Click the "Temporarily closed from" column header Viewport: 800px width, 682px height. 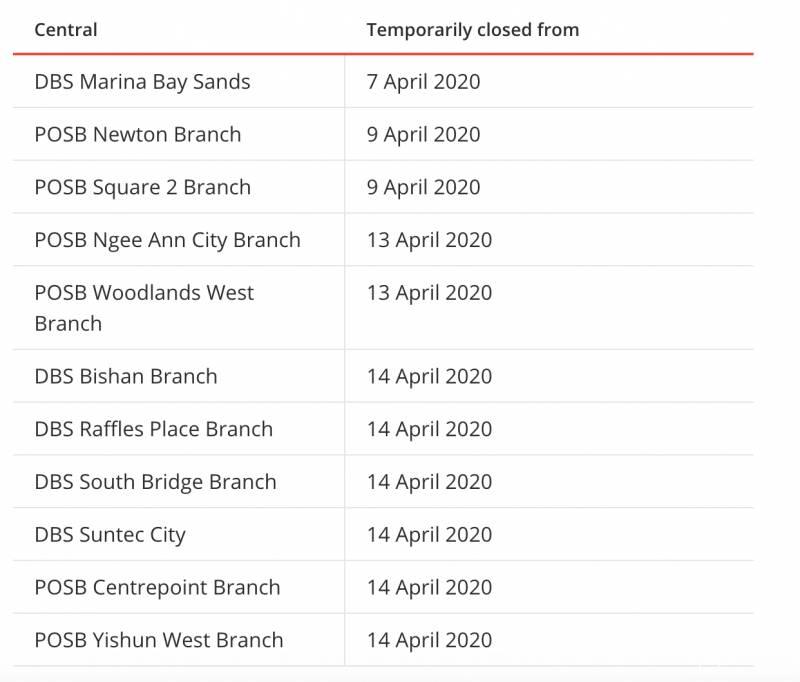pyautogui.click(x=472, y=29)
